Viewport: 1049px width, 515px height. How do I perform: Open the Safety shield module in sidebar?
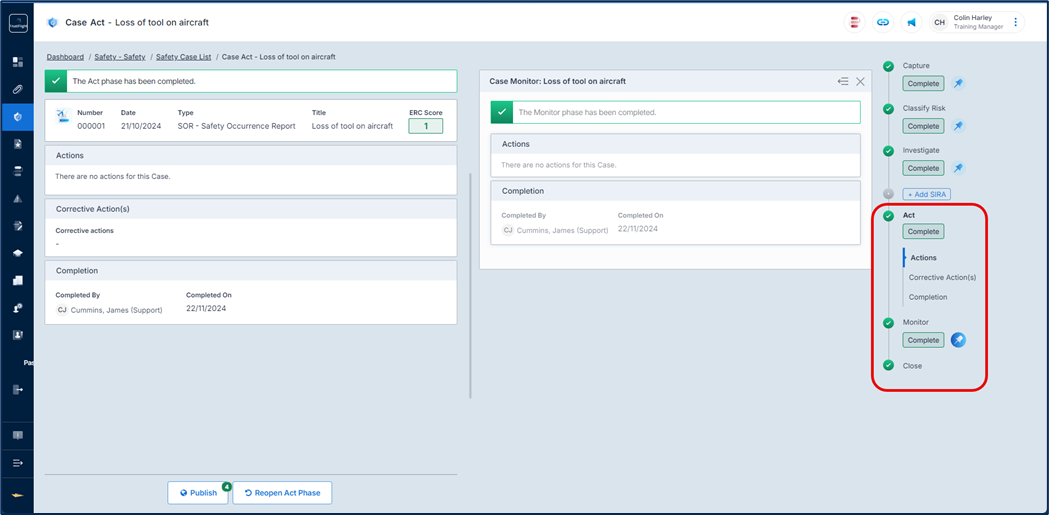pyautogui.click(x=17, y=117)
